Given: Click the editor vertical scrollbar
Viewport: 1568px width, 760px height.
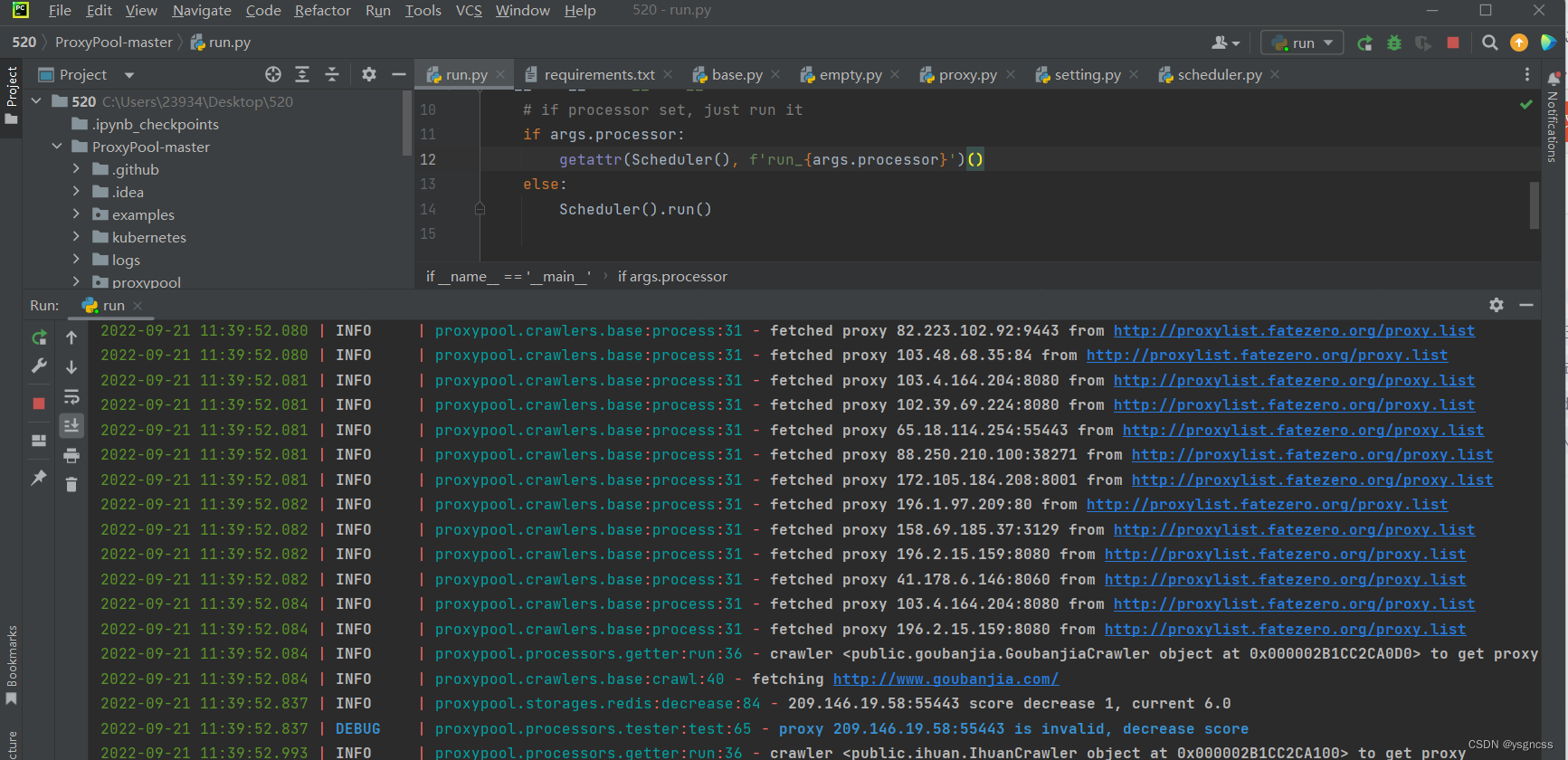Looking at the screenshot, I should (1535, 205).
